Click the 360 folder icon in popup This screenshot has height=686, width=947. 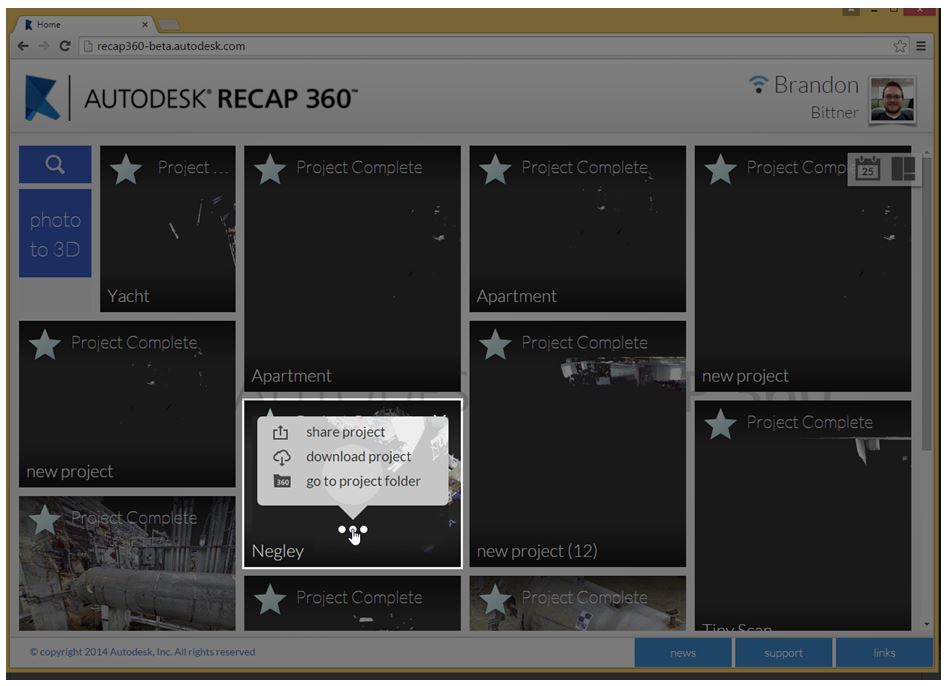click(x=282, y=481)
